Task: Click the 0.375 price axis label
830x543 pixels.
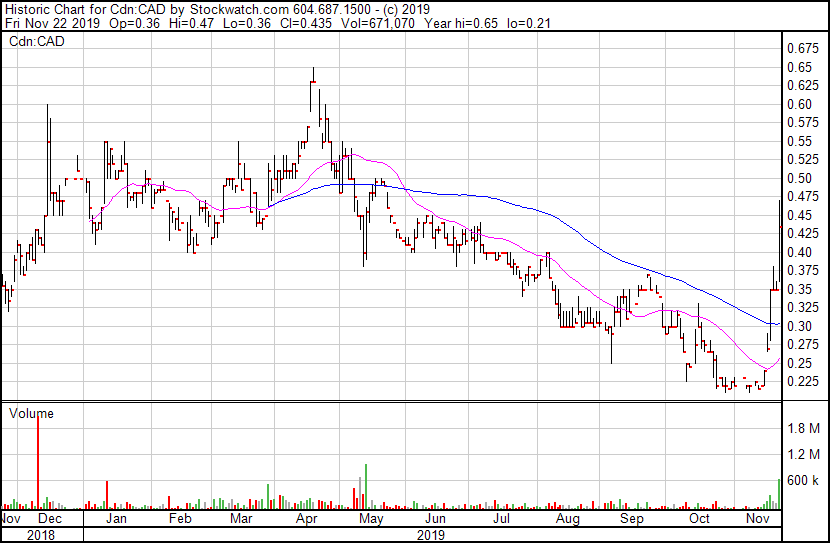Action: click(x=802, y=270)
